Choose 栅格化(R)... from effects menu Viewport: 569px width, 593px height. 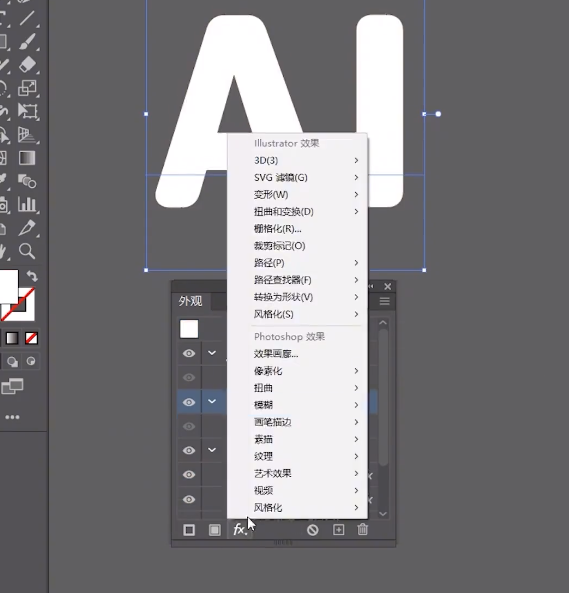point(297,229)
